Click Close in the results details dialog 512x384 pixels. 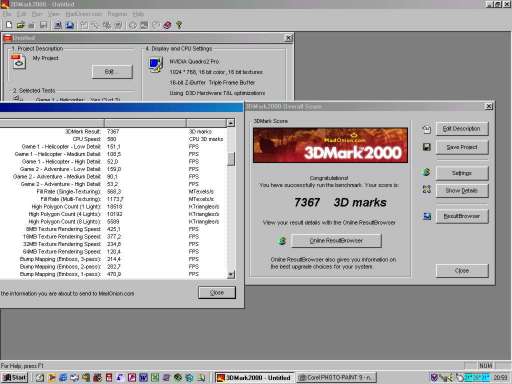(217, 293)
